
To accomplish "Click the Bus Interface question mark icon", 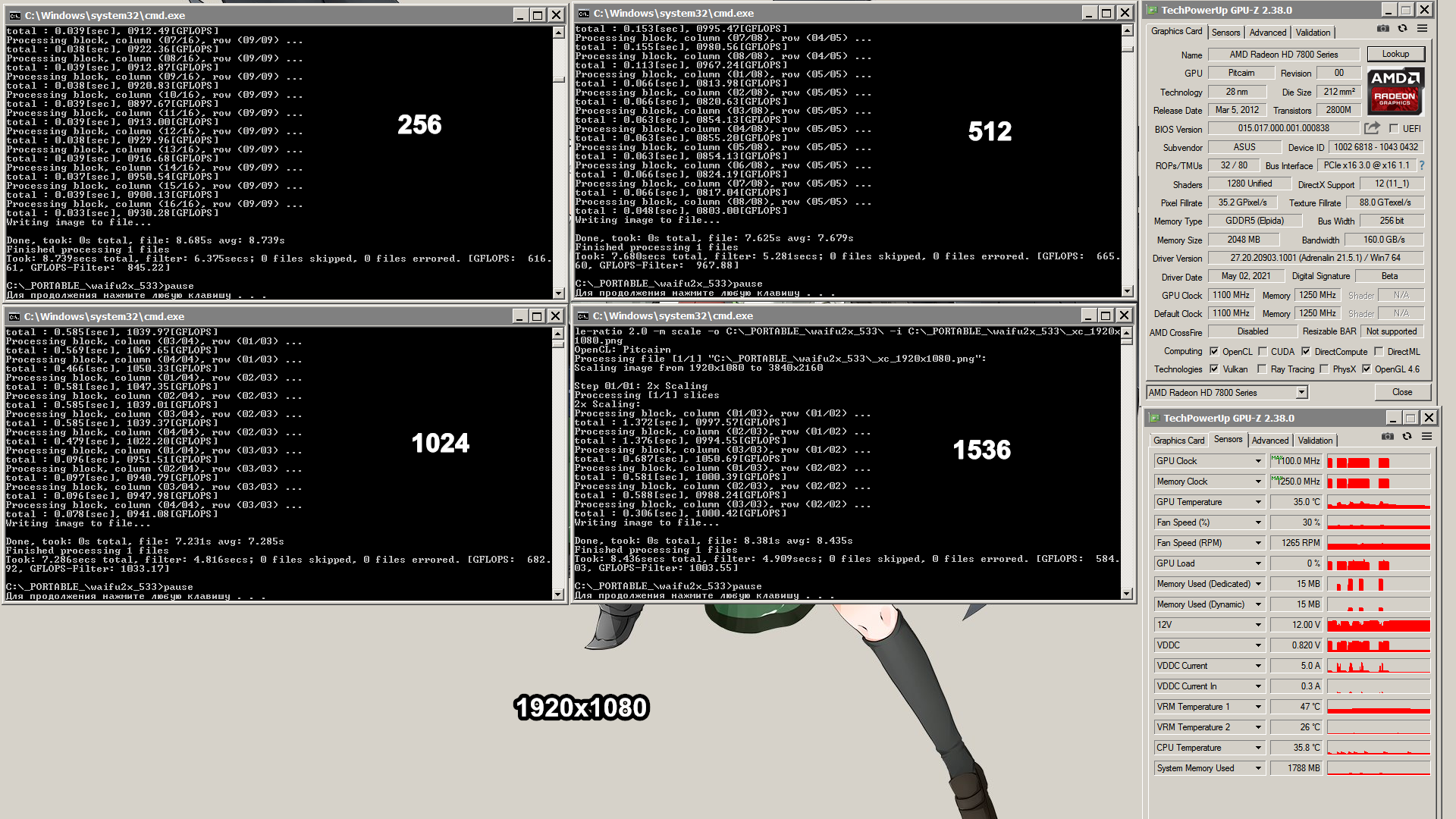I will tap(1421, 165).
